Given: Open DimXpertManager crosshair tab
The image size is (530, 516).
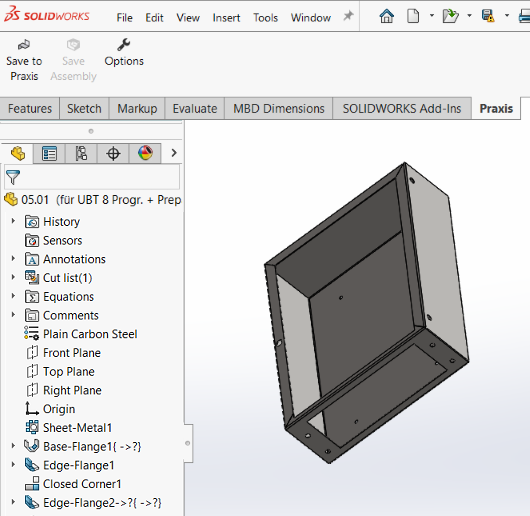Looking at the screenshot, I should (113, 153).
